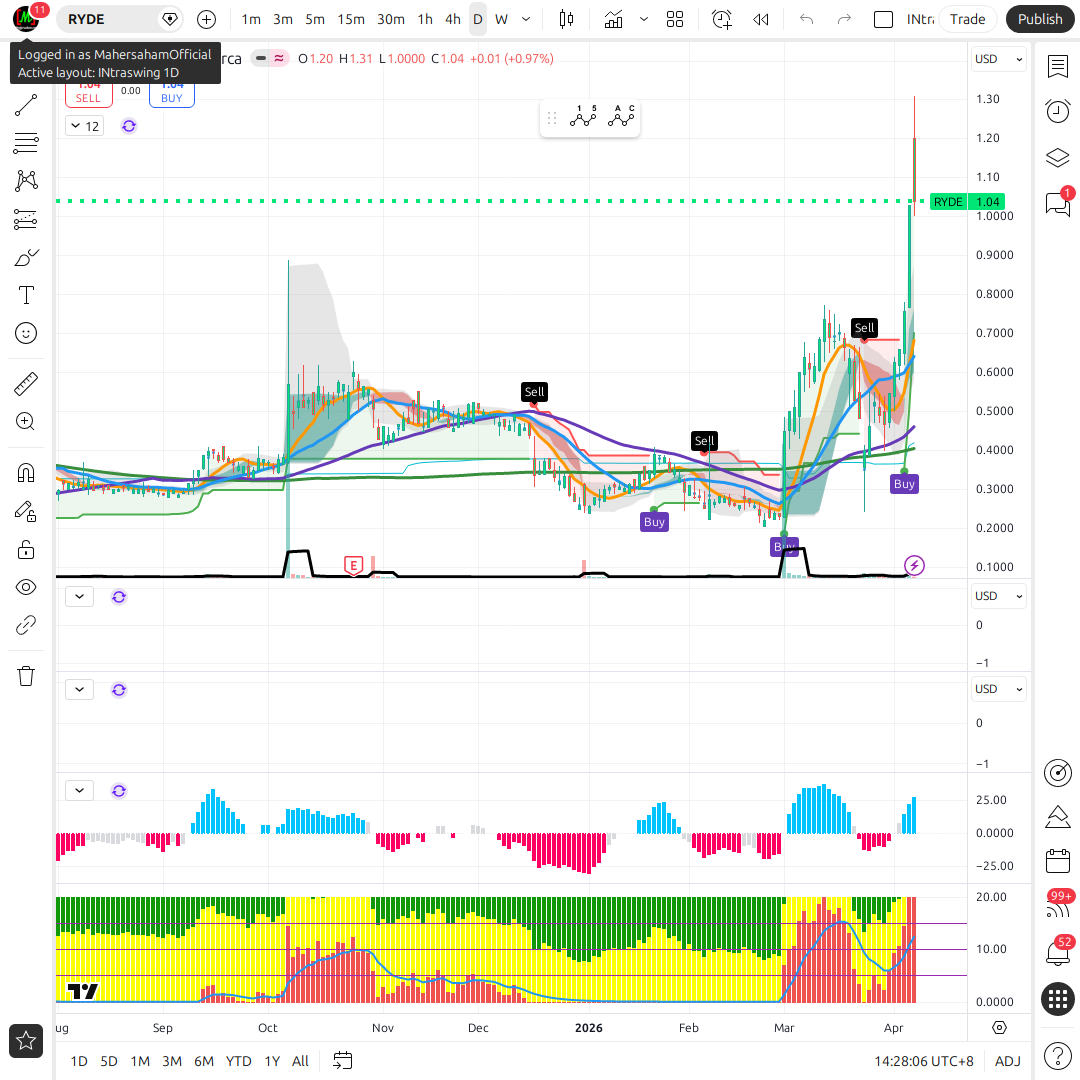The image size is (1080, 1080).
Task: Select the 6M date range
Action: pyautogui.click(x=204, y=1061)
